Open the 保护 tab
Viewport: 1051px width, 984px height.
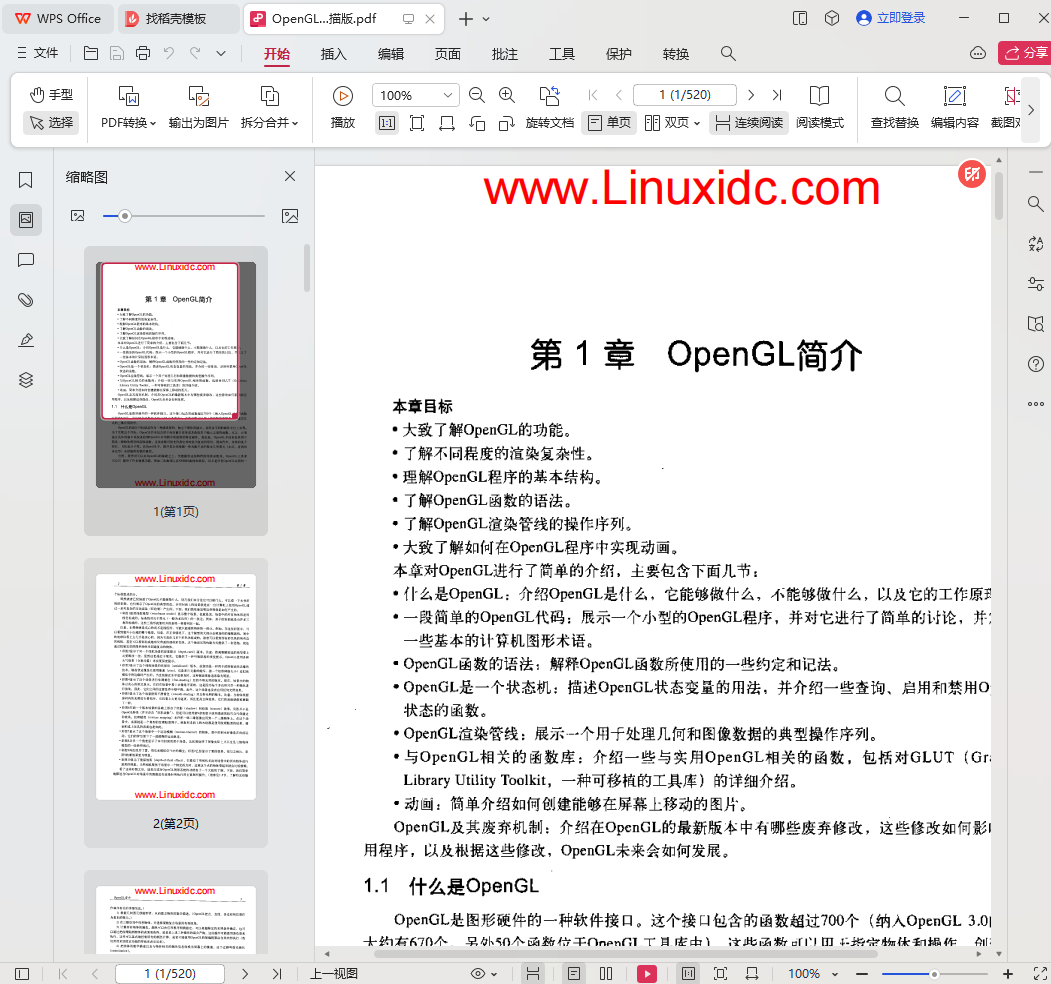(619, 54)
